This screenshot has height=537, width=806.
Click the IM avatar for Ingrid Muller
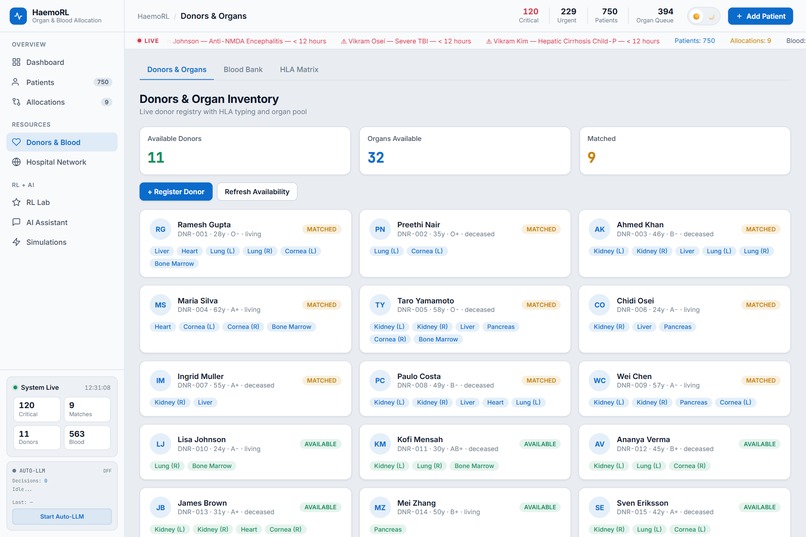(x=160, y=380)
